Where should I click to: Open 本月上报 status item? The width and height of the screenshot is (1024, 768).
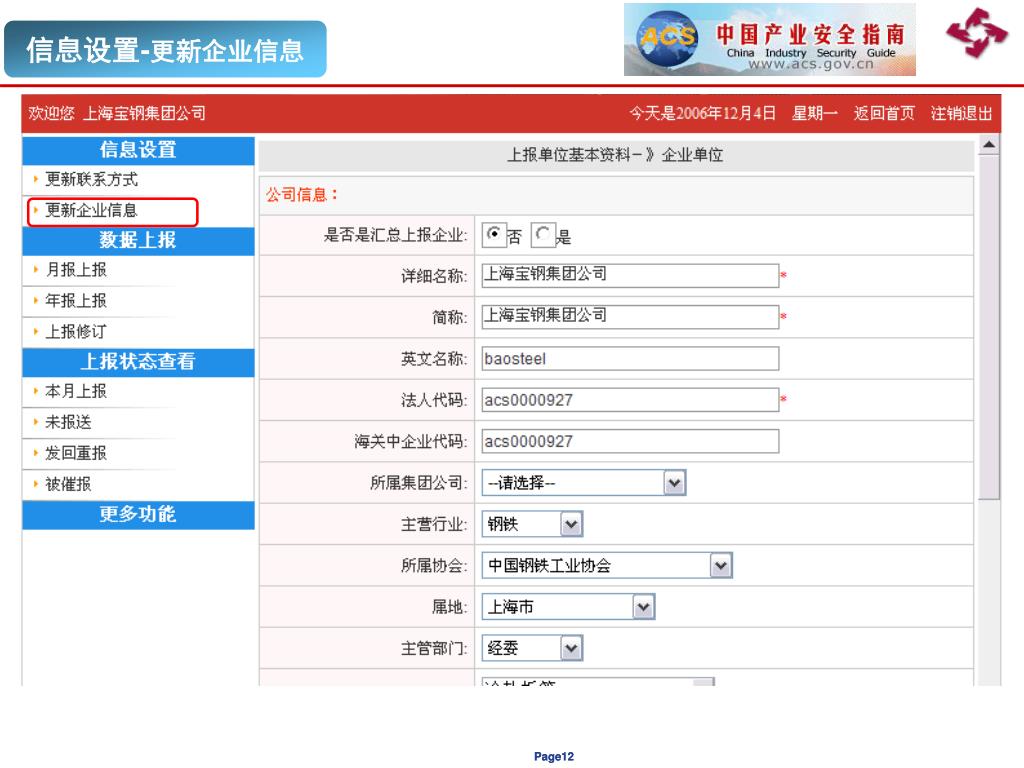[x=76, y=391]
